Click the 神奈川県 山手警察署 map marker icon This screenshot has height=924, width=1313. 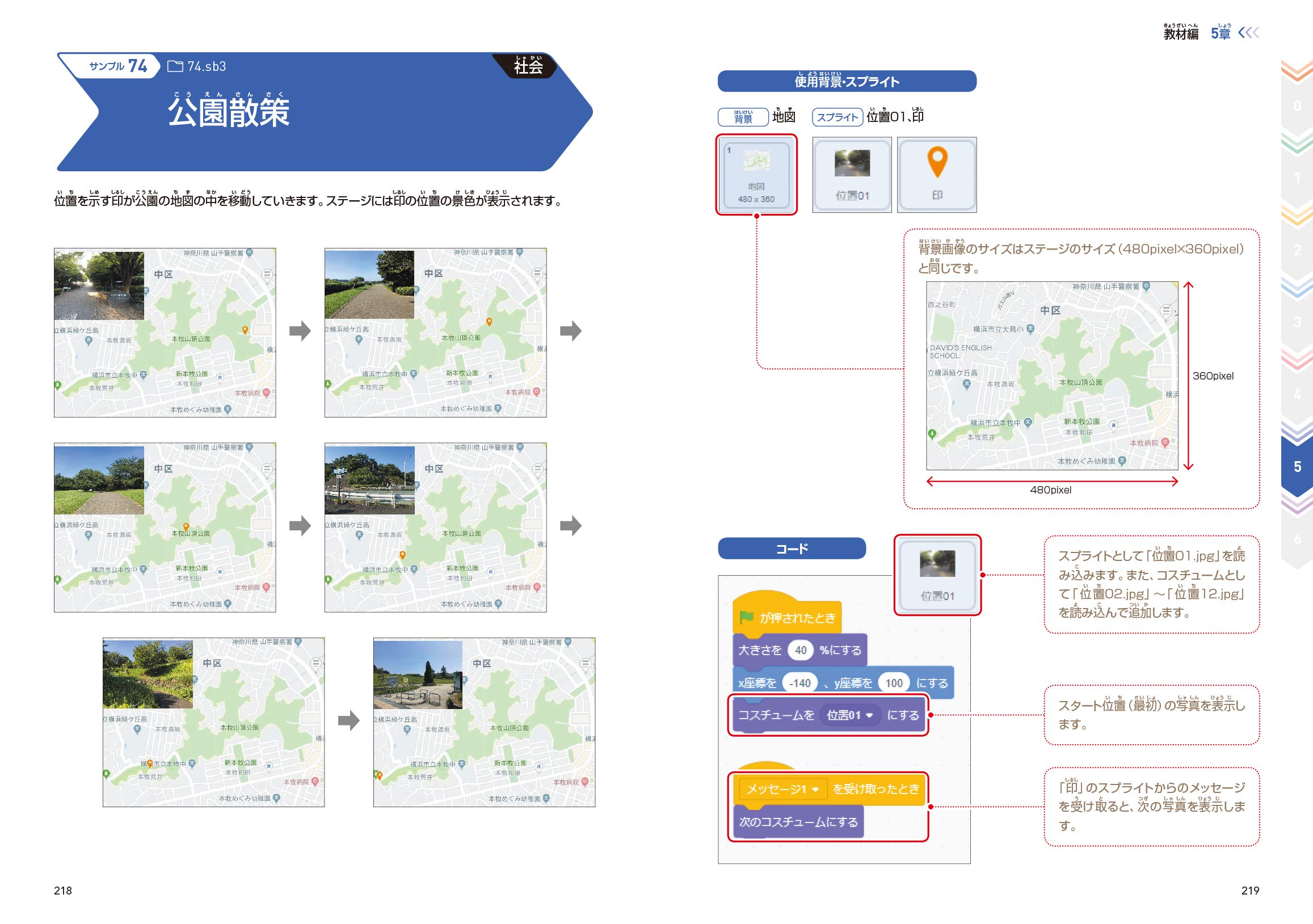(x=1146, y=286)
